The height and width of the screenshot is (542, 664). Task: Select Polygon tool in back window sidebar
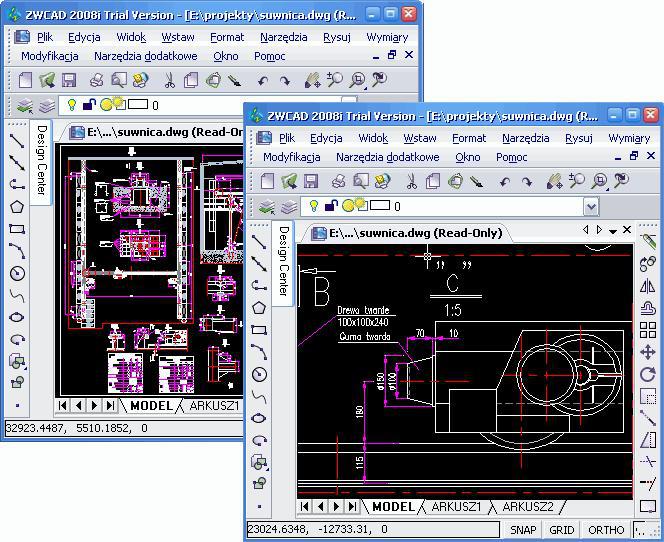tap(17, 207)
